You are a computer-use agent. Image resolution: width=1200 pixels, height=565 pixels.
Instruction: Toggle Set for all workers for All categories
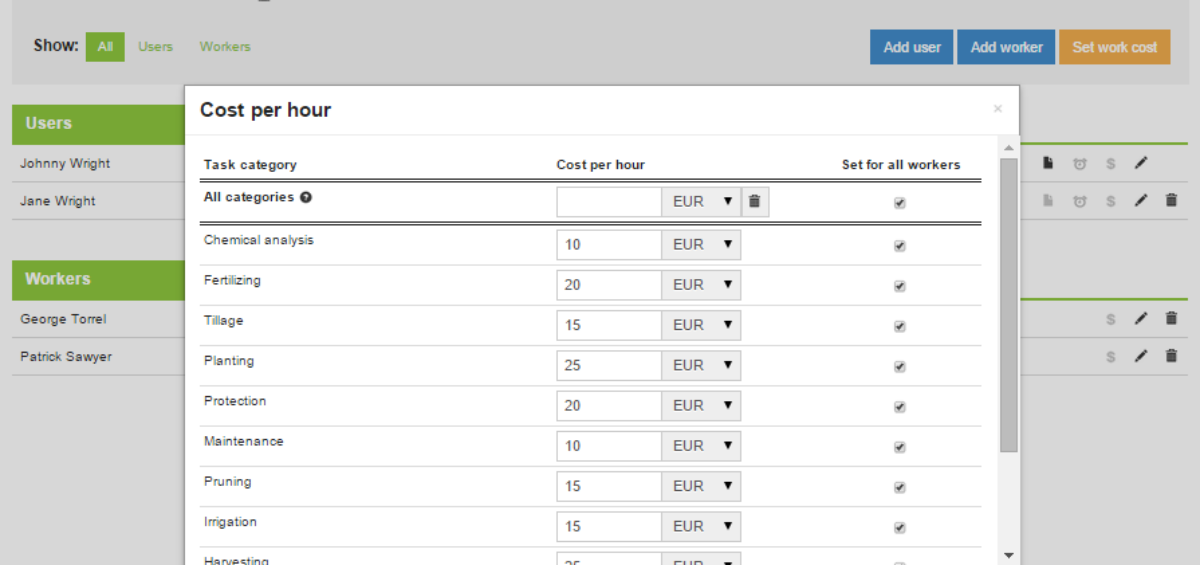click(x=900, y=203)
